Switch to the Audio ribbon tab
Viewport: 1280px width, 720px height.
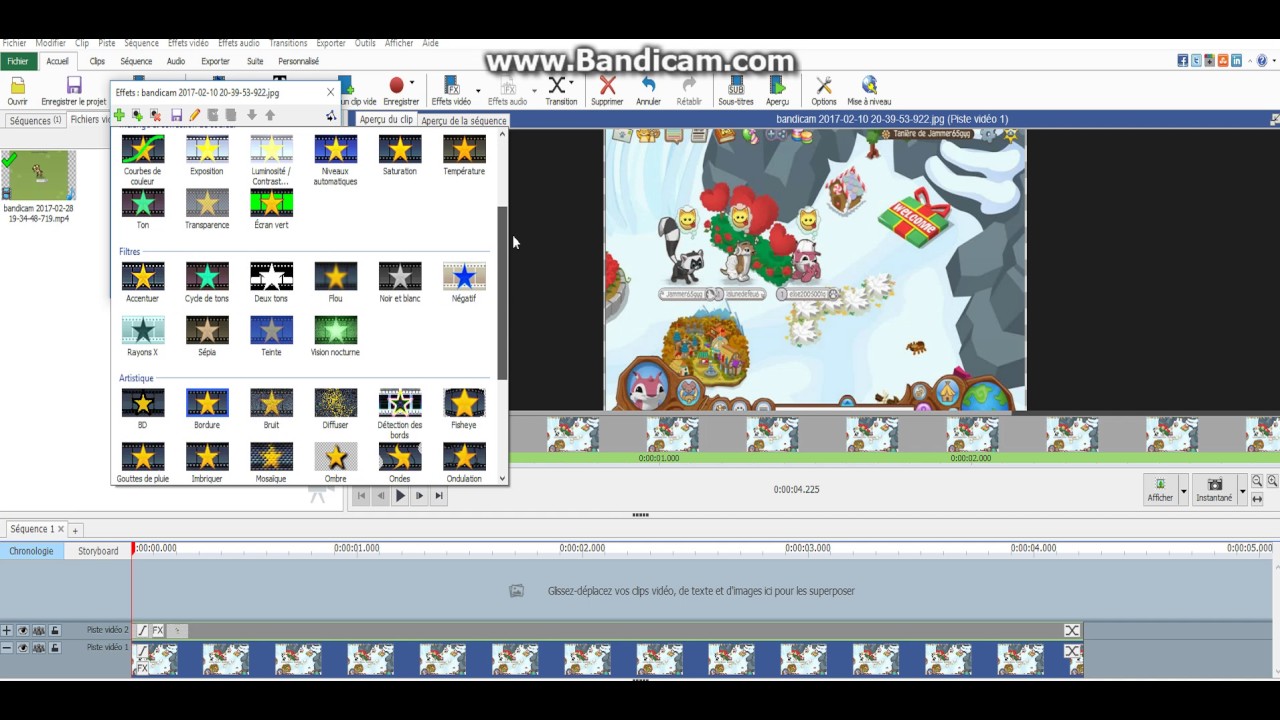[176, 61]
